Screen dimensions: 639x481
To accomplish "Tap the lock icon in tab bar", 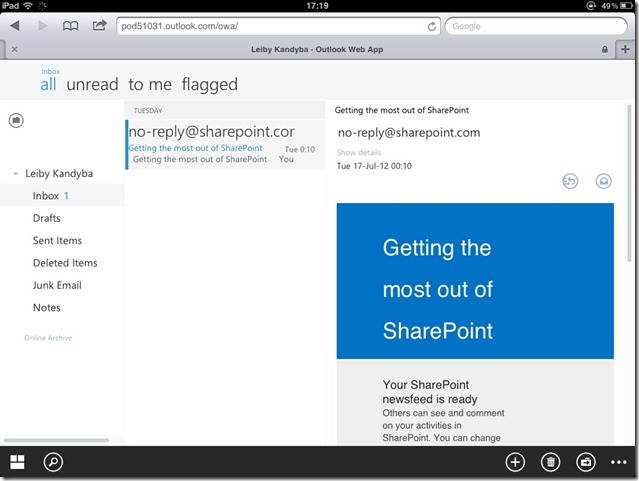I will [x=605, y=49].
